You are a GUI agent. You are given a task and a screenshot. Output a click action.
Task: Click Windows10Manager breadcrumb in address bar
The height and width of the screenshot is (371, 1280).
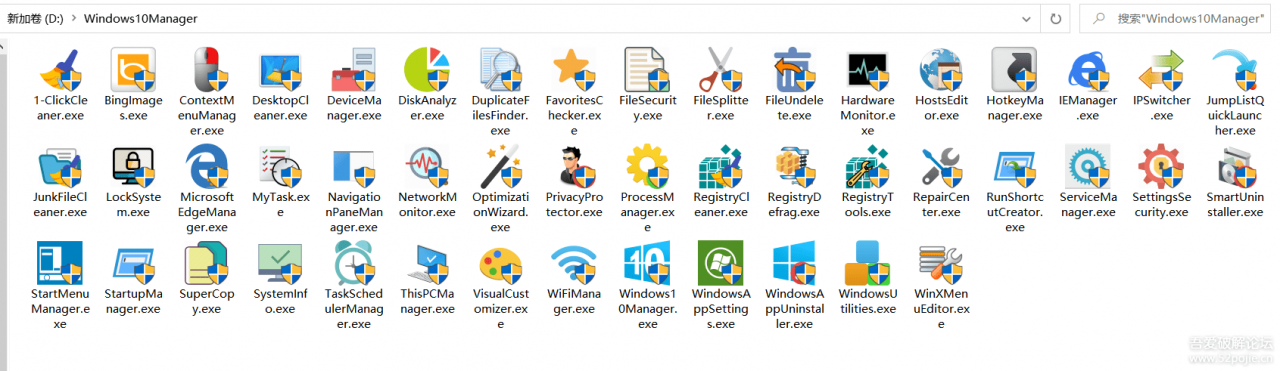pyautogui.click(x=140, y=19)
